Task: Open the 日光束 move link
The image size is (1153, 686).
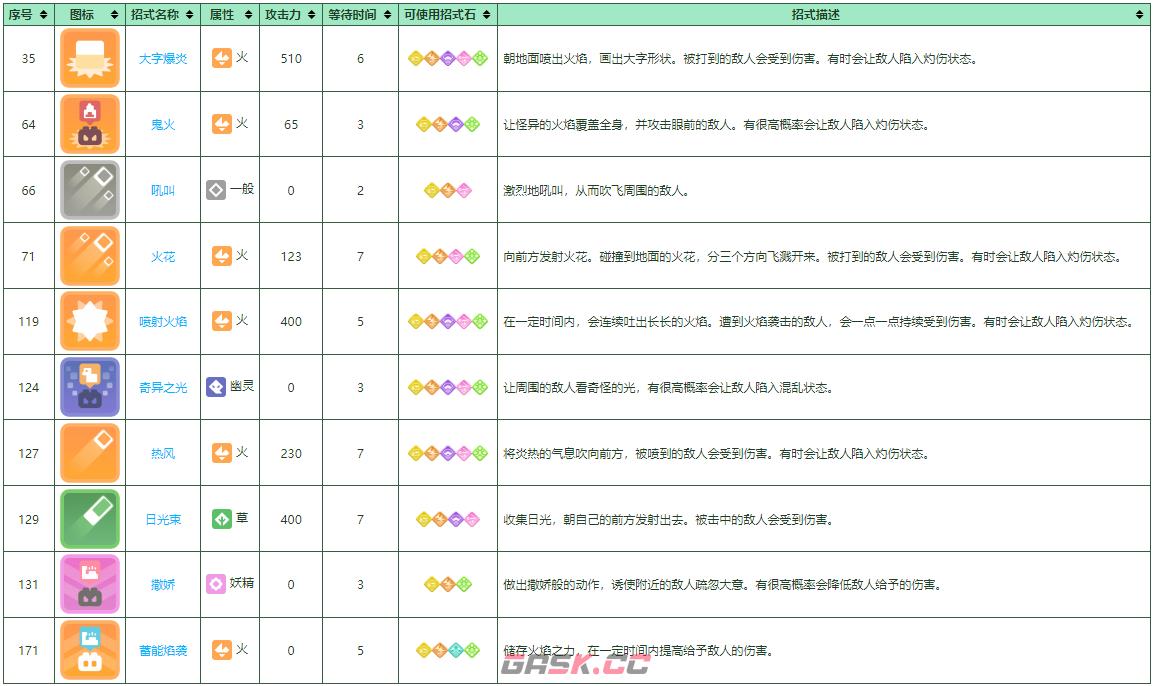Action: click(163, 519)
